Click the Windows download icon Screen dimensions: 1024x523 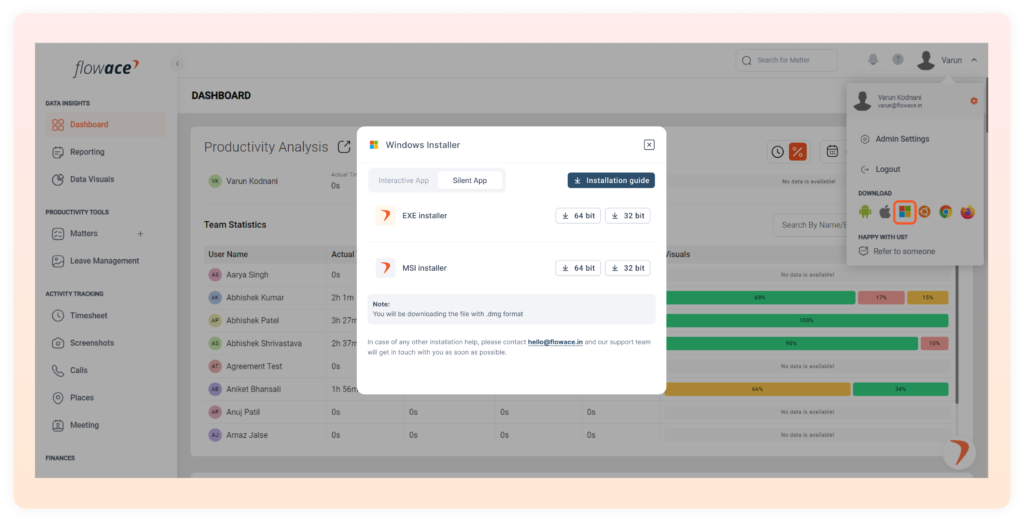[x=904, y=212]
